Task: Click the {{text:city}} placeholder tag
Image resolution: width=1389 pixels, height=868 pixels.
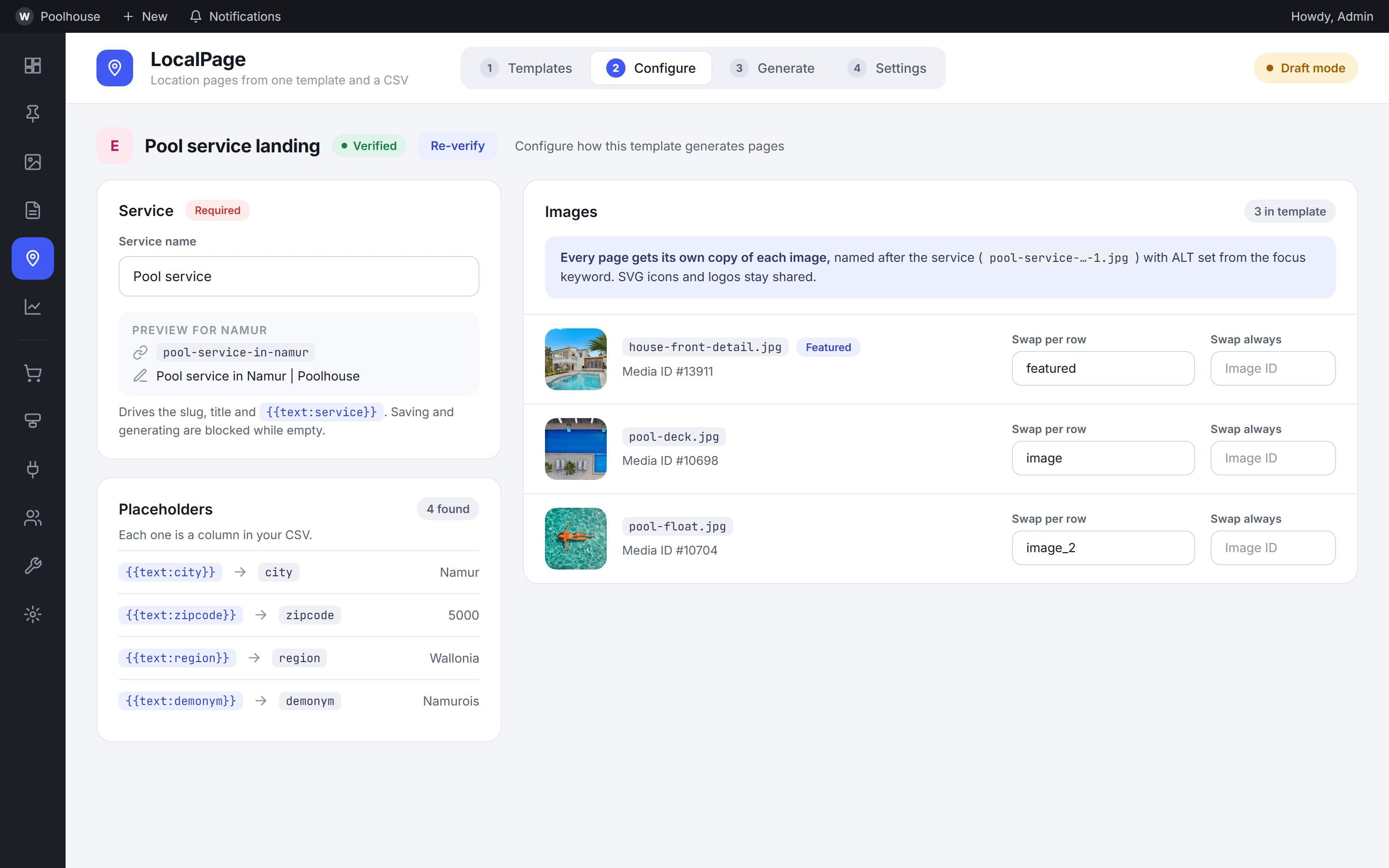Action: 170,572
